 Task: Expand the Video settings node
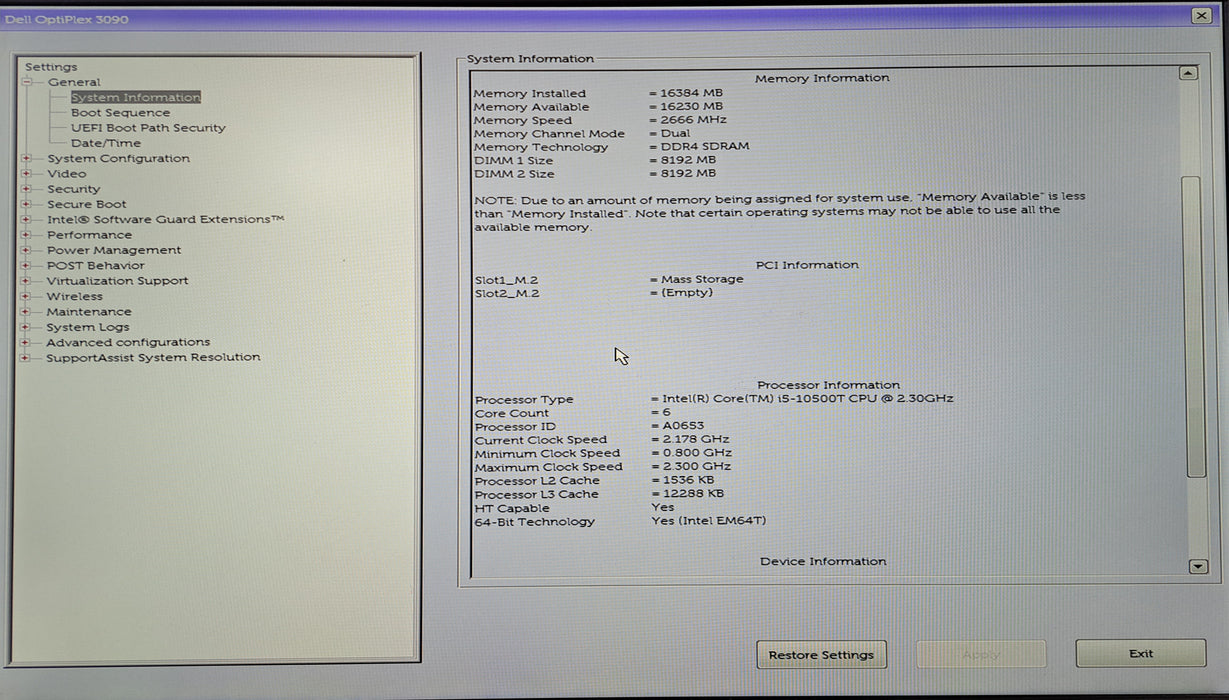coord(26,173)
